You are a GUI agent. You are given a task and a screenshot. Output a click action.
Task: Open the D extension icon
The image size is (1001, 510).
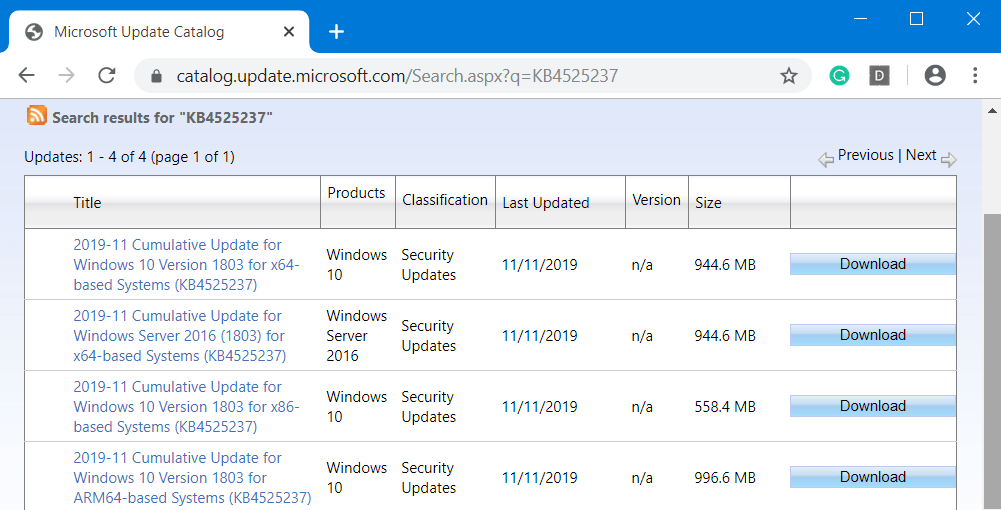pyautogui.click(x=879, y=76)
